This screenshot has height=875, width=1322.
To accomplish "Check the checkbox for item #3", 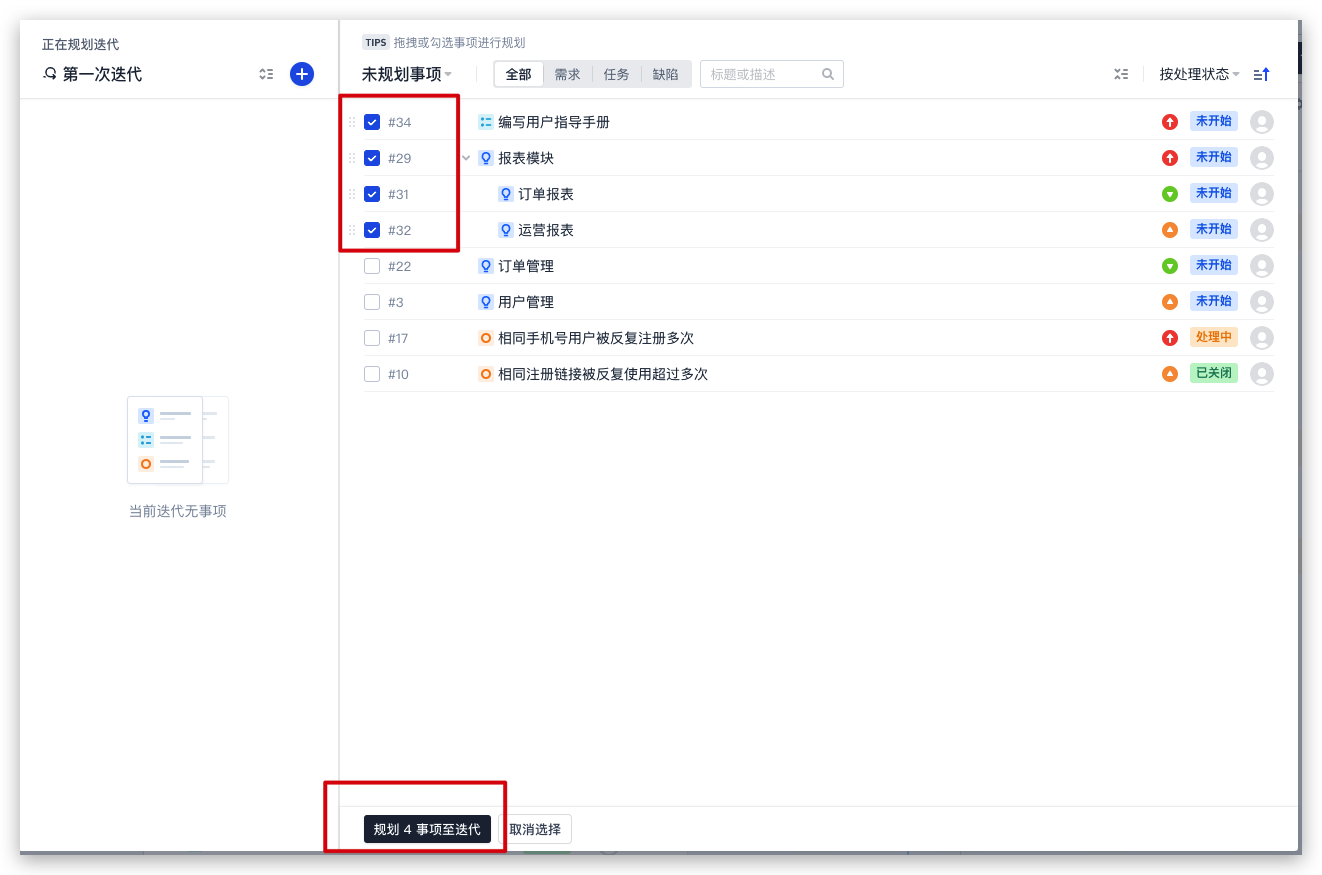I will (372, 302).
